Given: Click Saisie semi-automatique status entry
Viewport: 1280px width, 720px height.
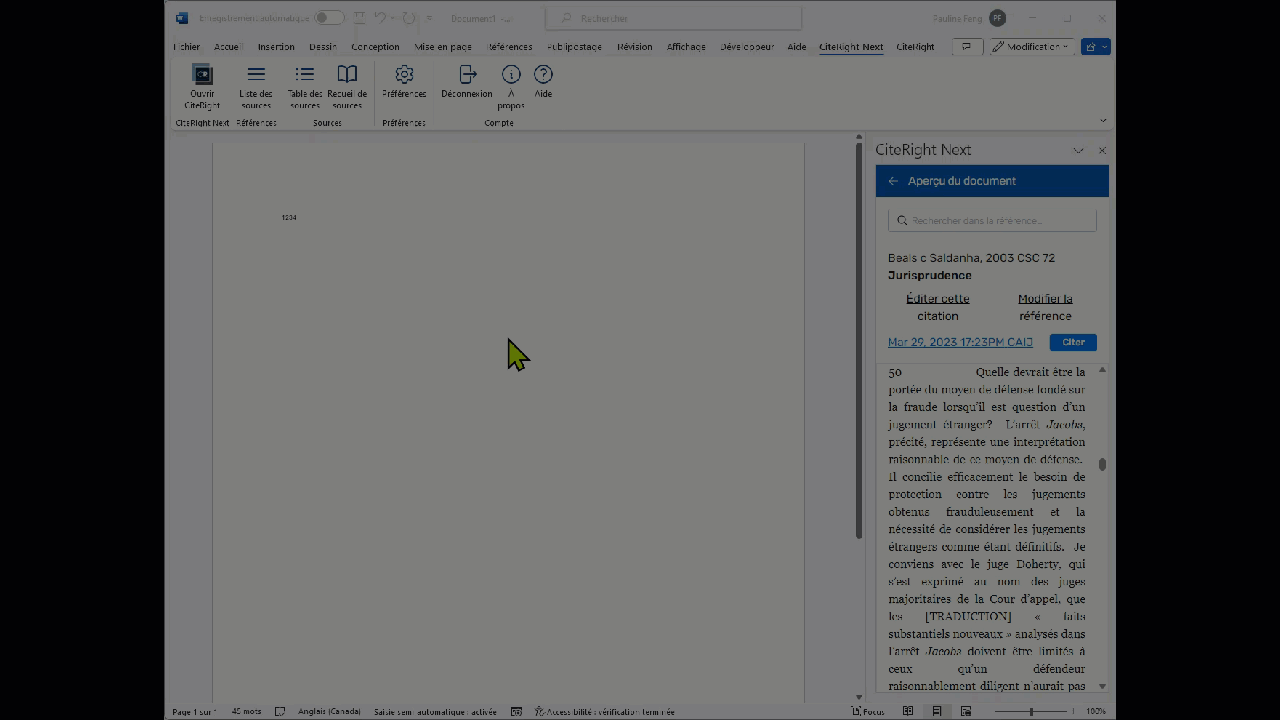Looking at the screenshot, I should pyautogui.click(x=435, y=711).
